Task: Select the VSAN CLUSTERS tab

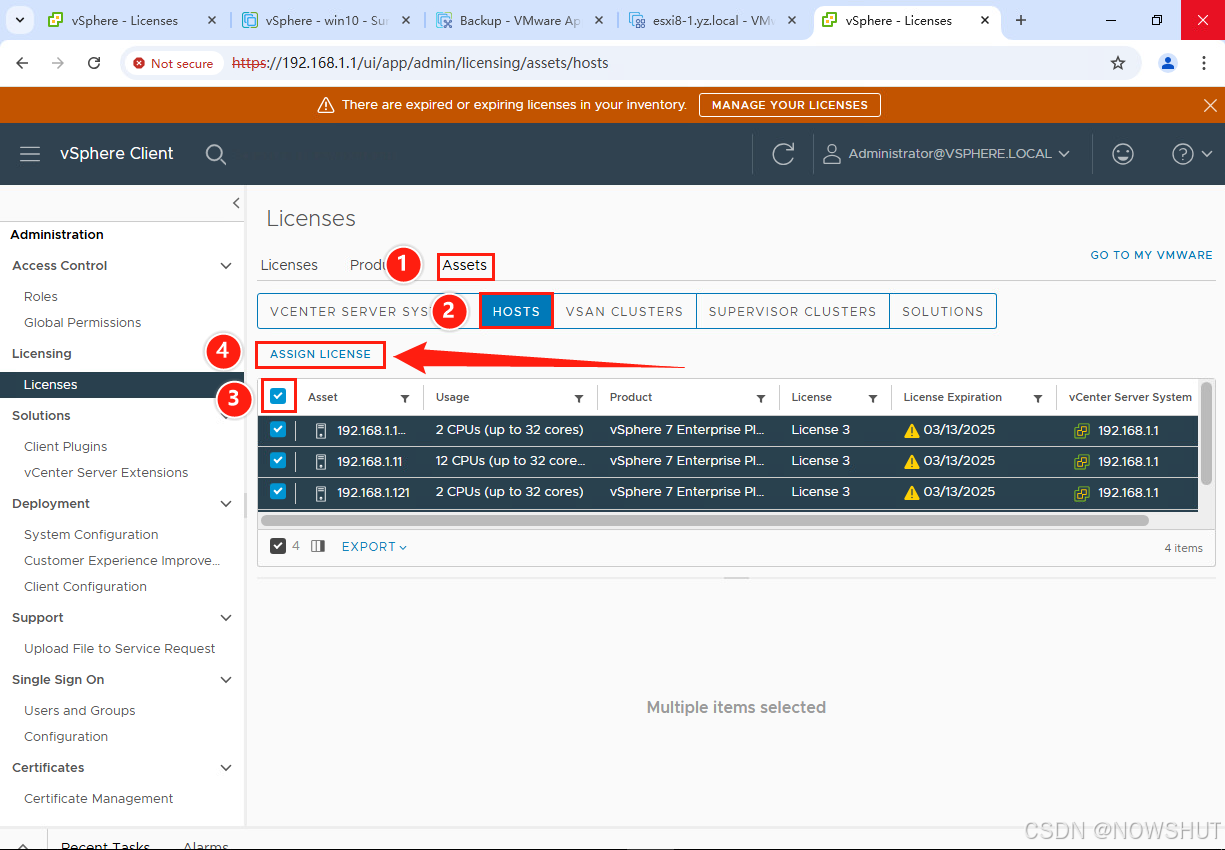Action: click(x=624, y=311)
